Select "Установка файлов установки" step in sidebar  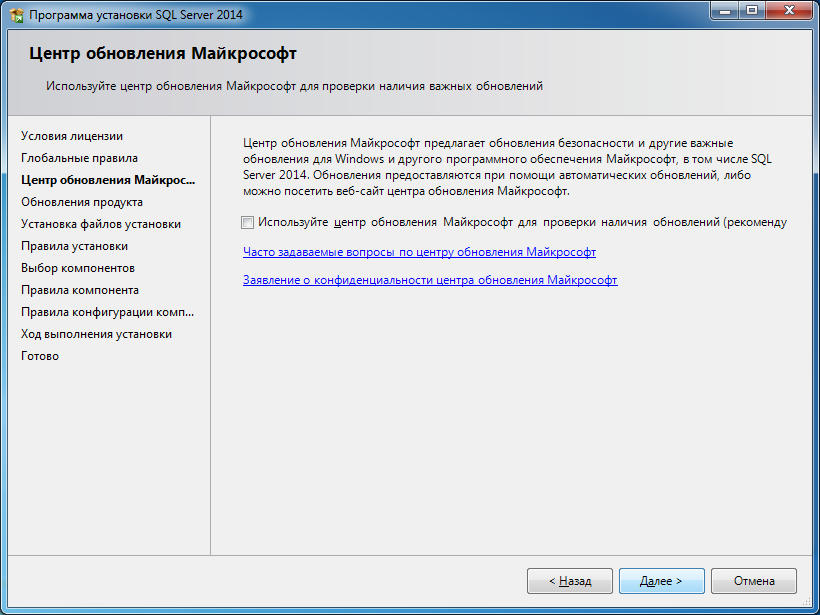tap(101, 224)
